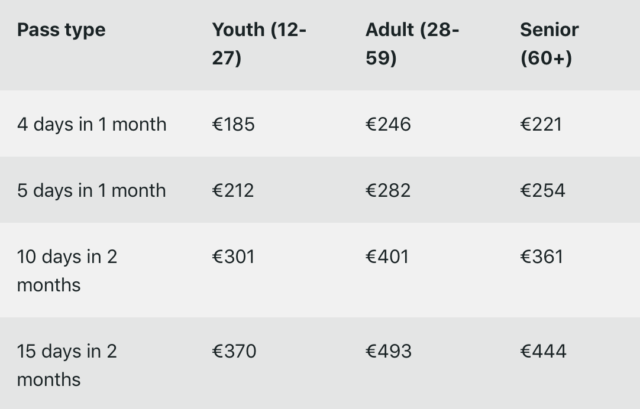This screenshot has height=409, width=640.
Task: Select the €246 Adult price cell
Action: click(x=388, y=125)
